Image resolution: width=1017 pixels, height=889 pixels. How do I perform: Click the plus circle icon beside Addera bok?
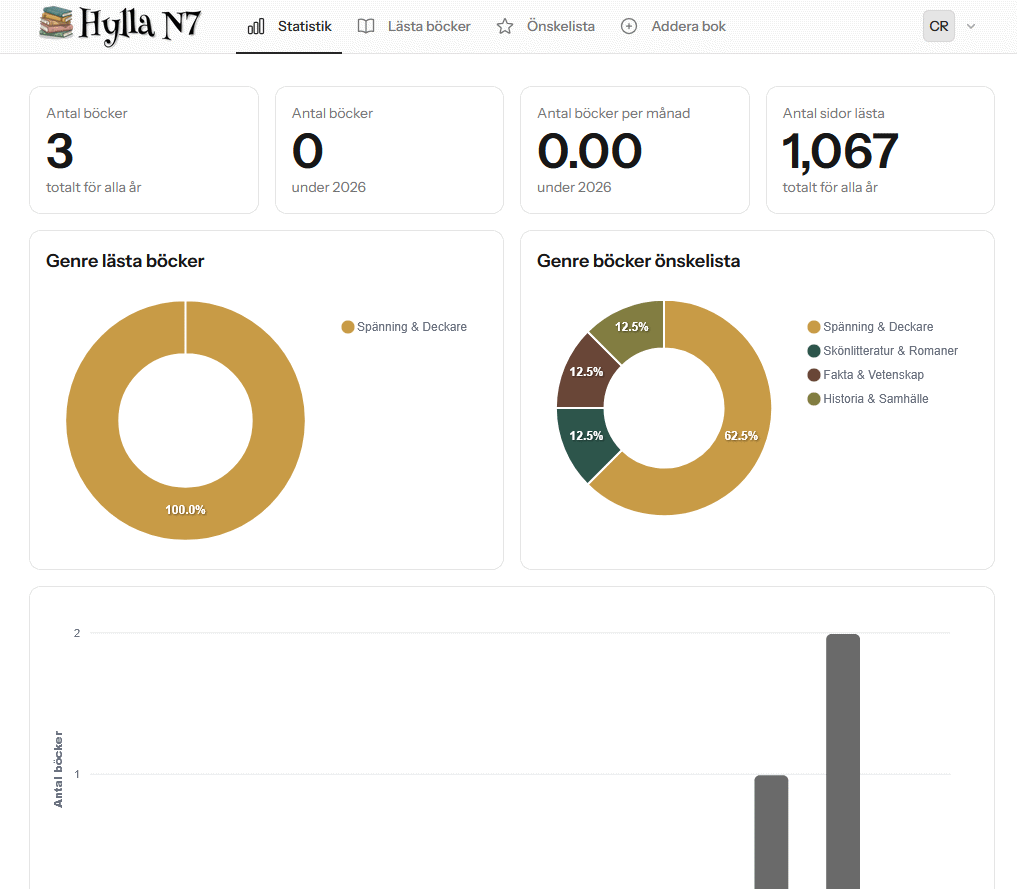[x=629, y=27]
